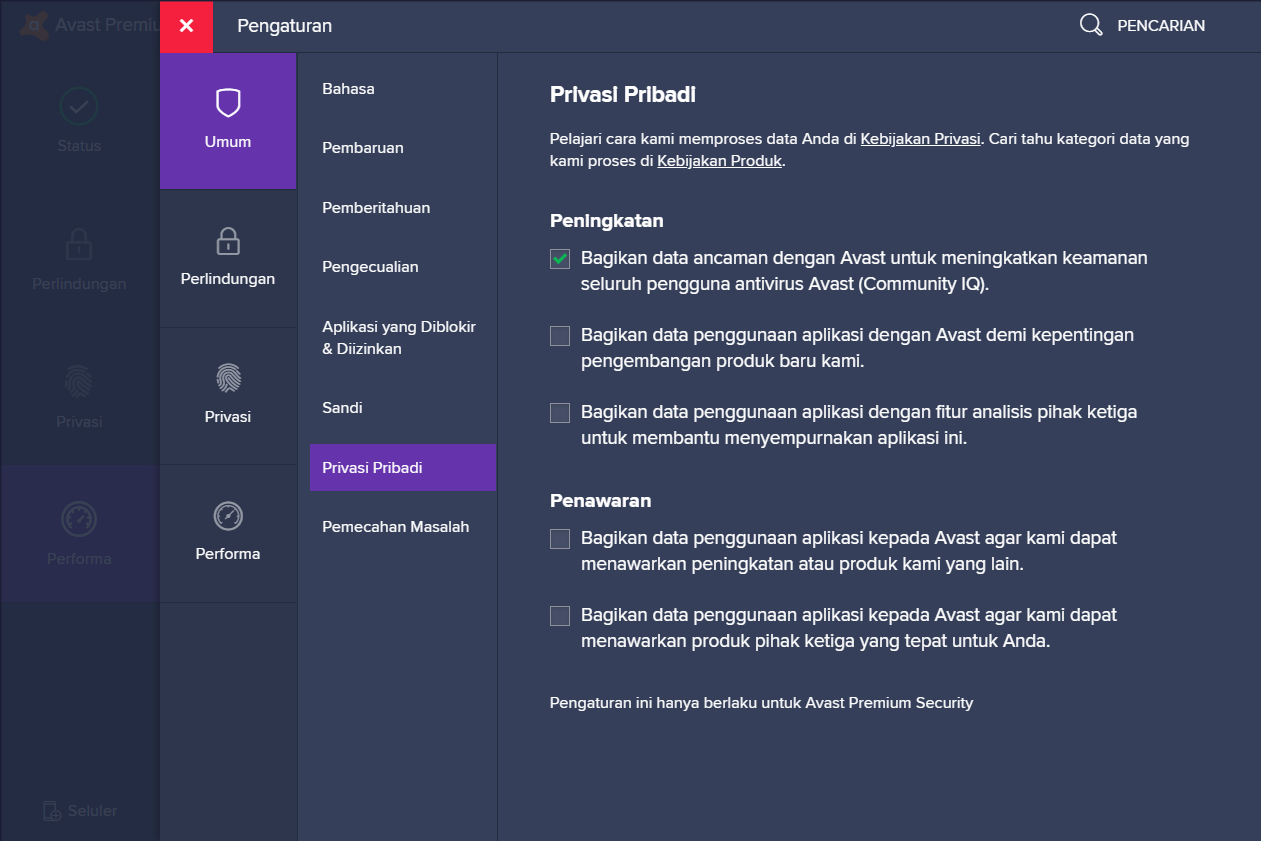This screenshot has height=841, width=1261.
Task: Enable sharing app usage data for product development
Action: point(559,335)
